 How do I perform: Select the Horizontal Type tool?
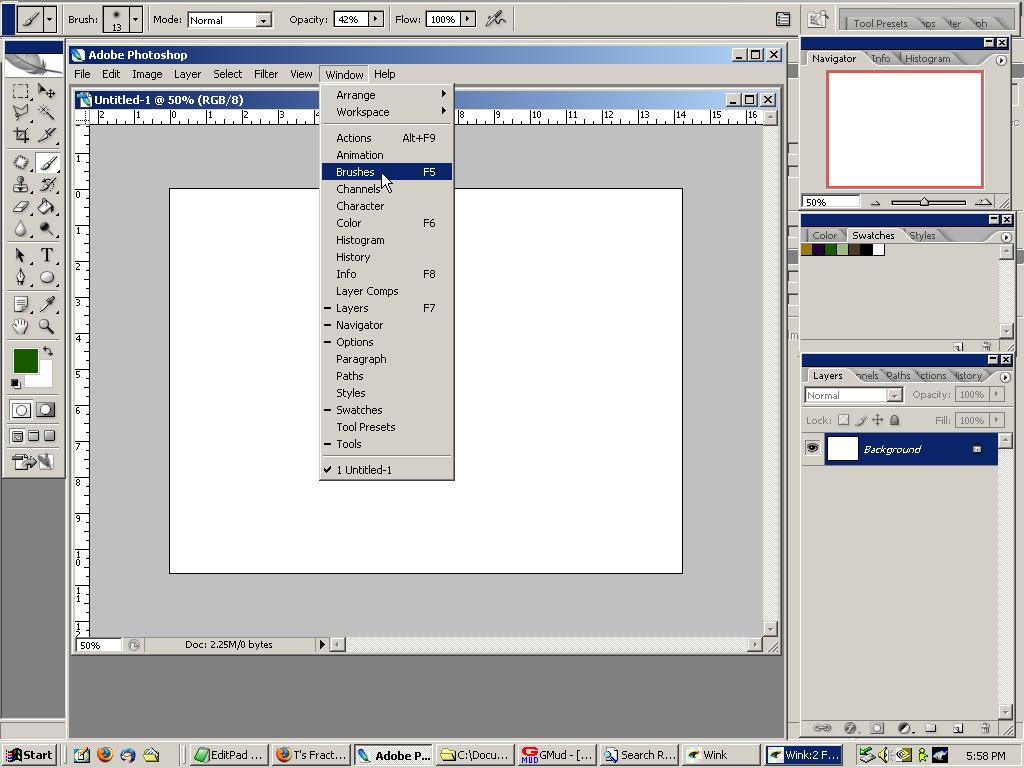pos(46,255)
